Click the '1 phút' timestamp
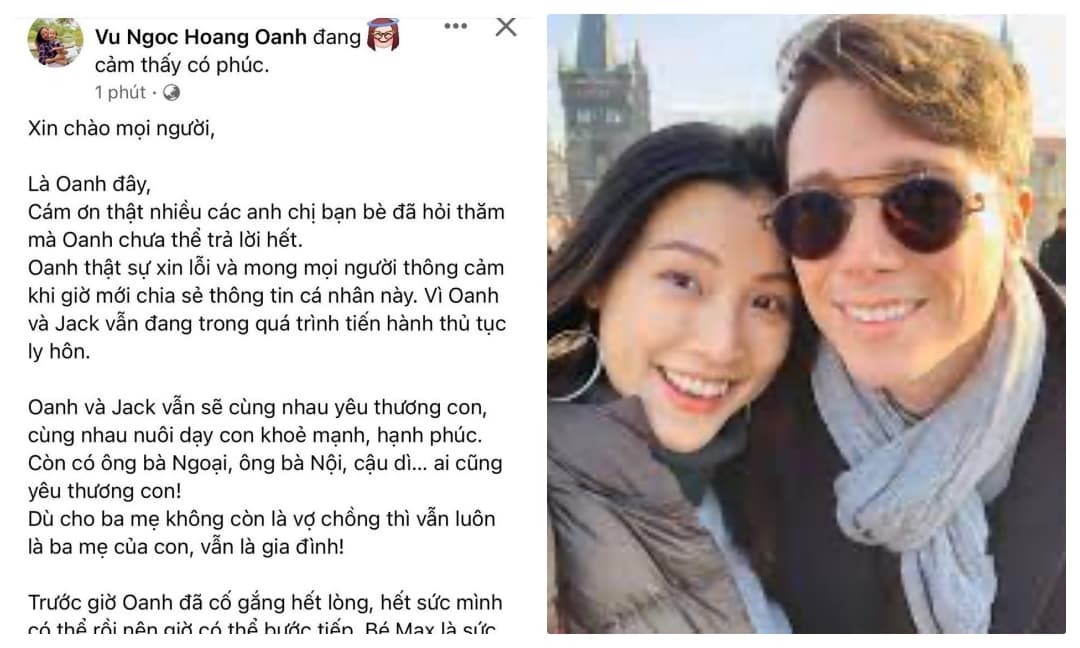1080x648 pixels. 120,92
